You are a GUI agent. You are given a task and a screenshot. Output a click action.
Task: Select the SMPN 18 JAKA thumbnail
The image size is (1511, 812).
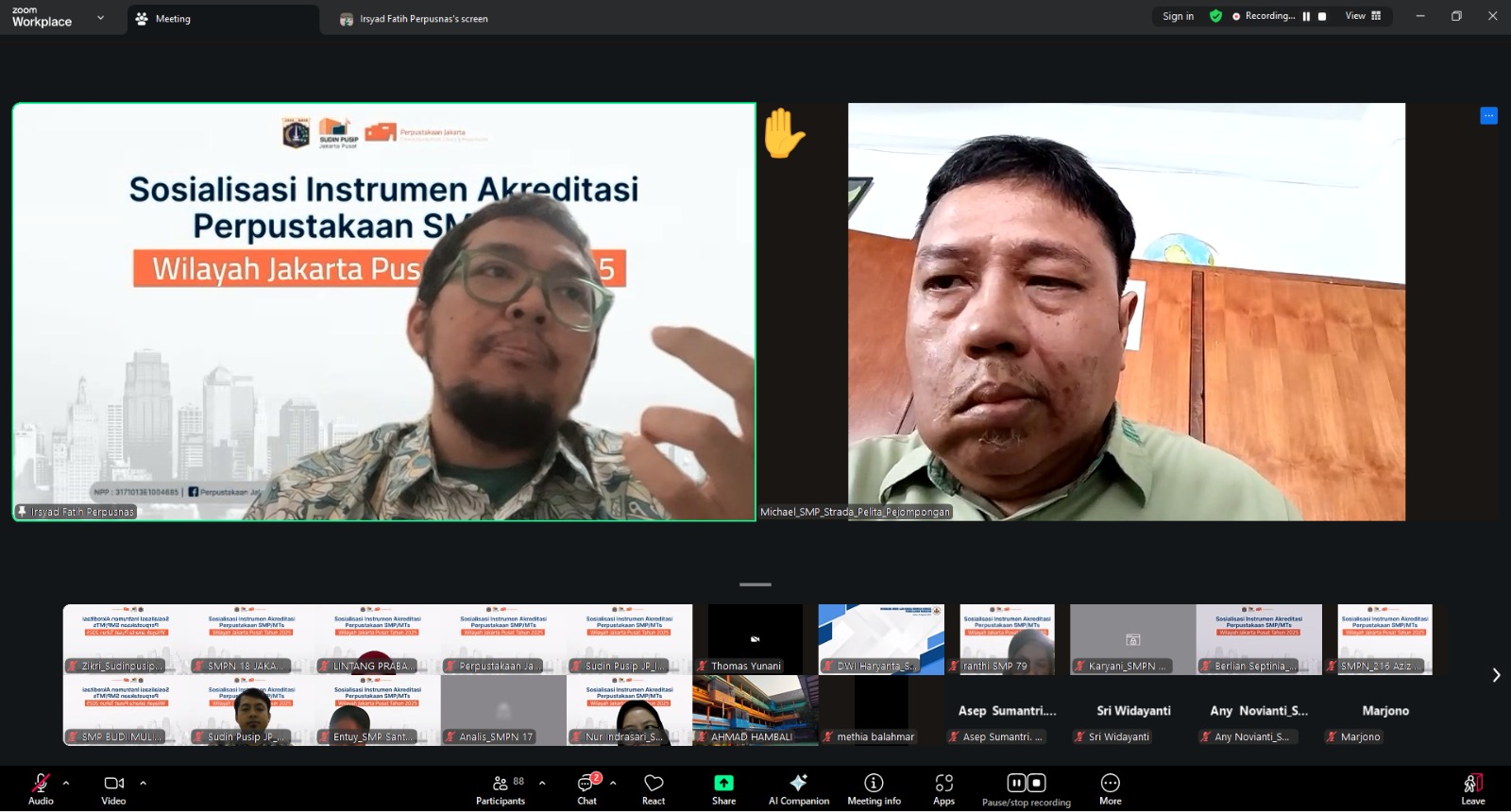coord(252,639)
